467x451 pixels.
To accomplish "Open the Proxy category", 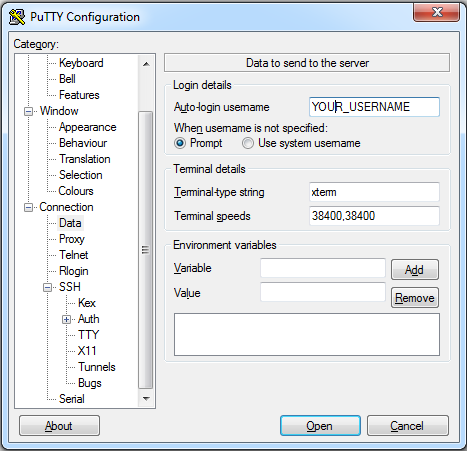I will pos(72,239).
